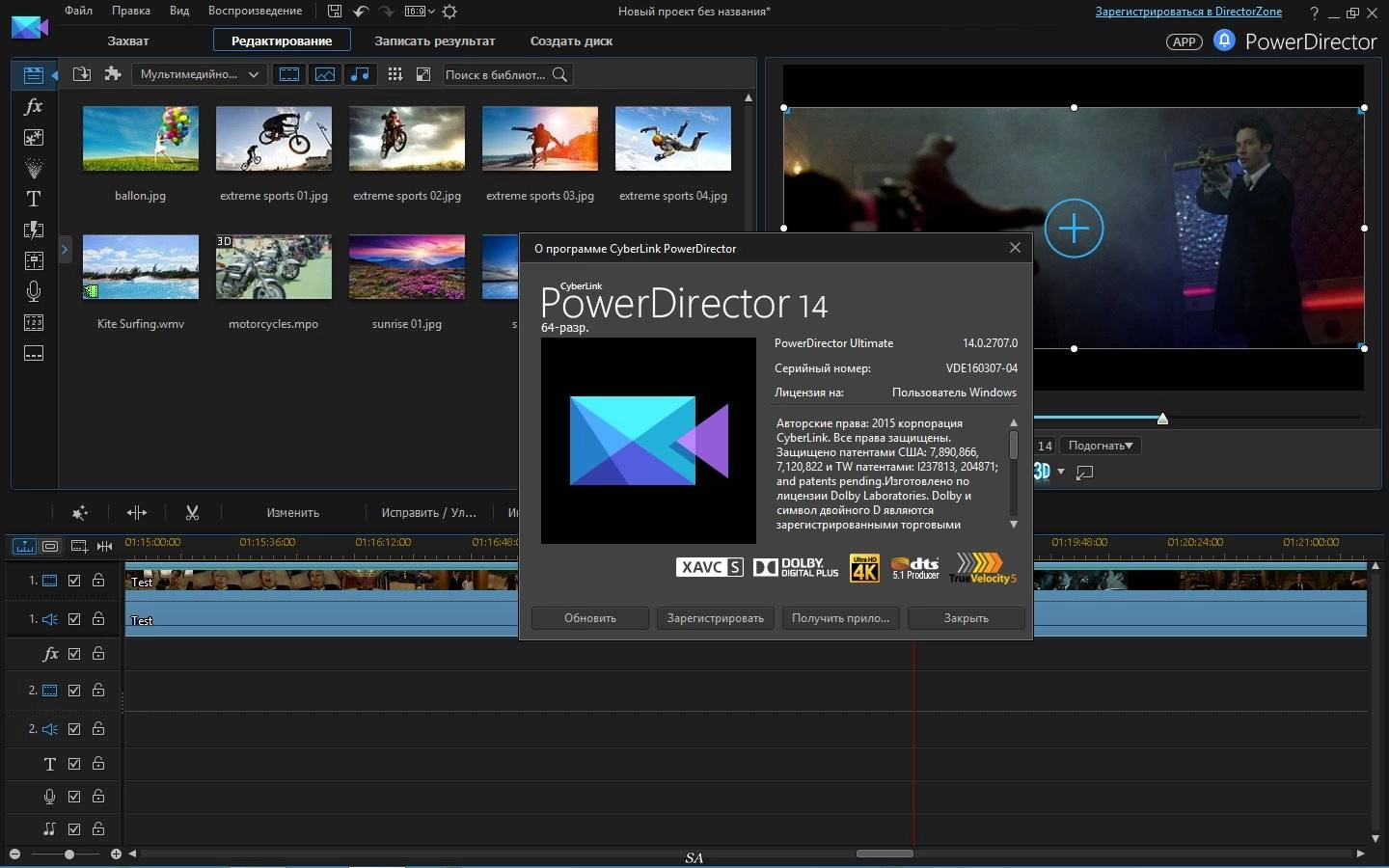Open the 16:9 aspect ratio dropdown
This screenshot has height=868, width=1389.
click(420, 12)
